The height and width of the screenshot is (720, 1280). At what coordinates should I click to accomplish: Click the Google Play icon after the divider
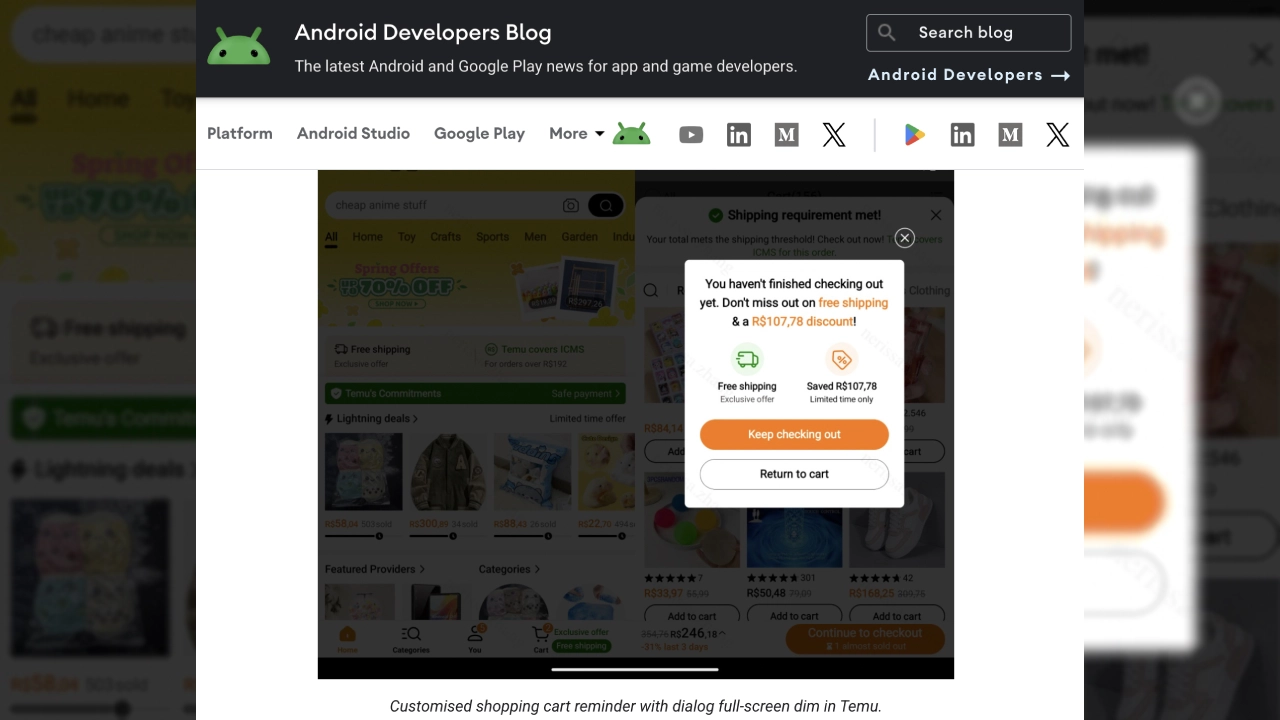coord(914,134)
